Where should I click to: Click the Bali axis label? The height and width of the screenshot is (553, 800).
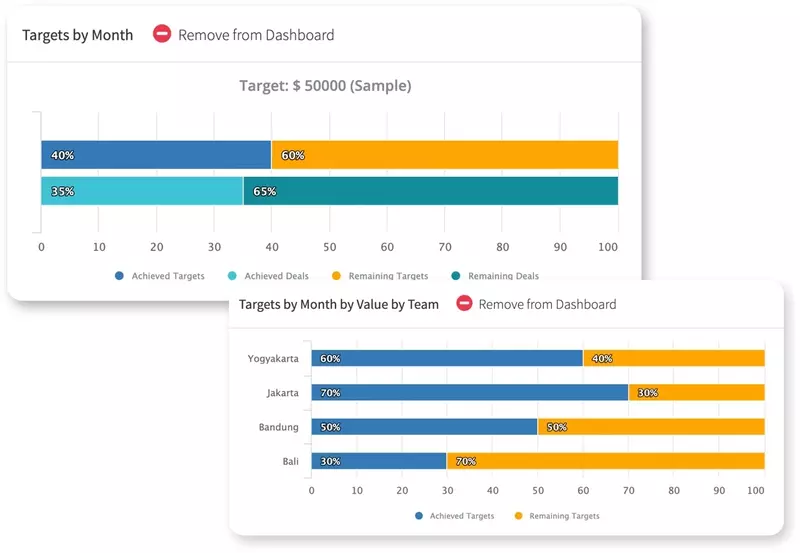tap(290, 461)
